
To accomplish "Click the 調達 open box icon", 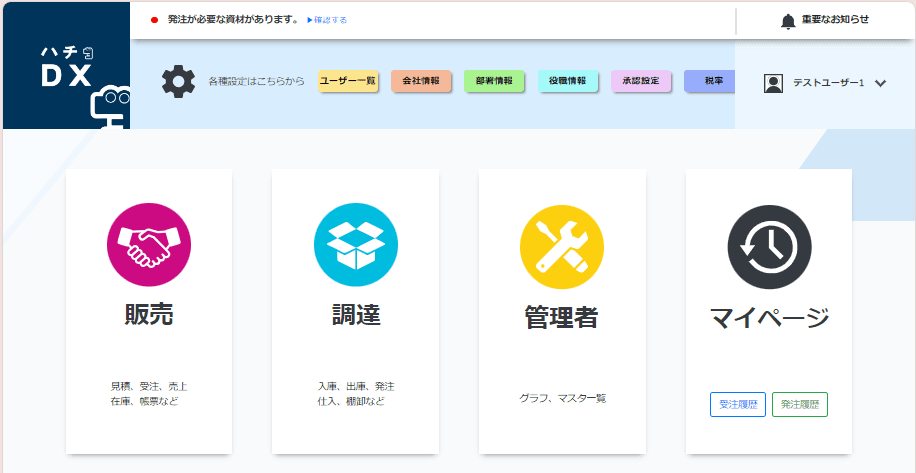I will pos(355,245).
